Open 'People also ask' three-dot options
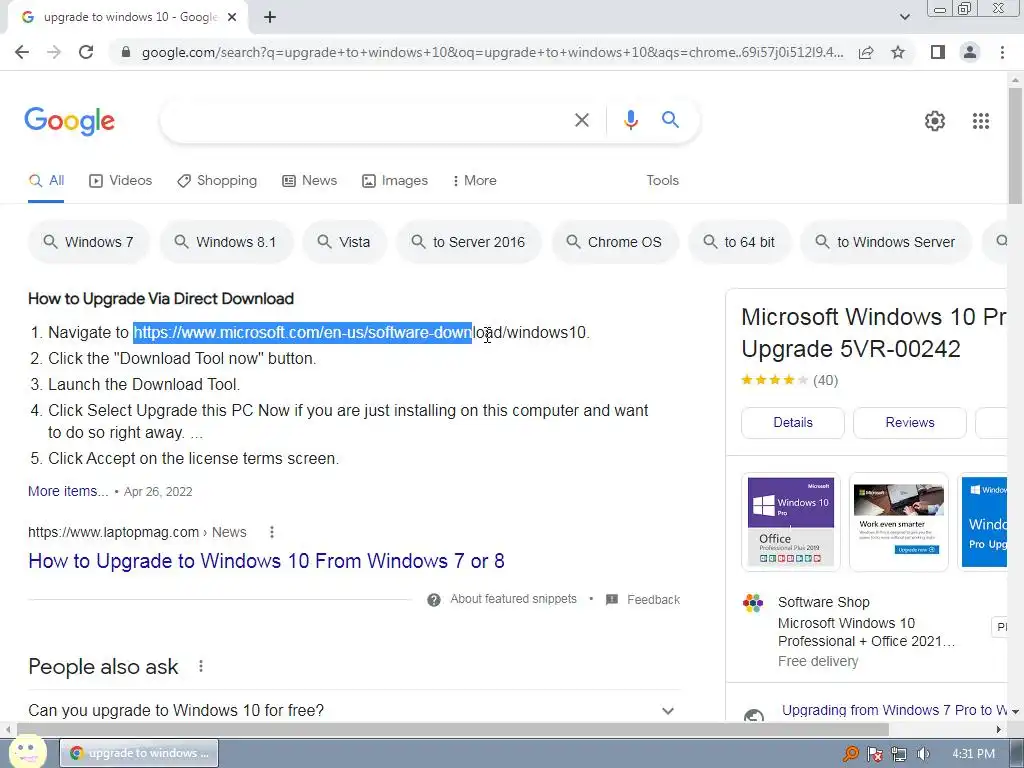The width and height of the screenshot is (1024, 768). 200,666
